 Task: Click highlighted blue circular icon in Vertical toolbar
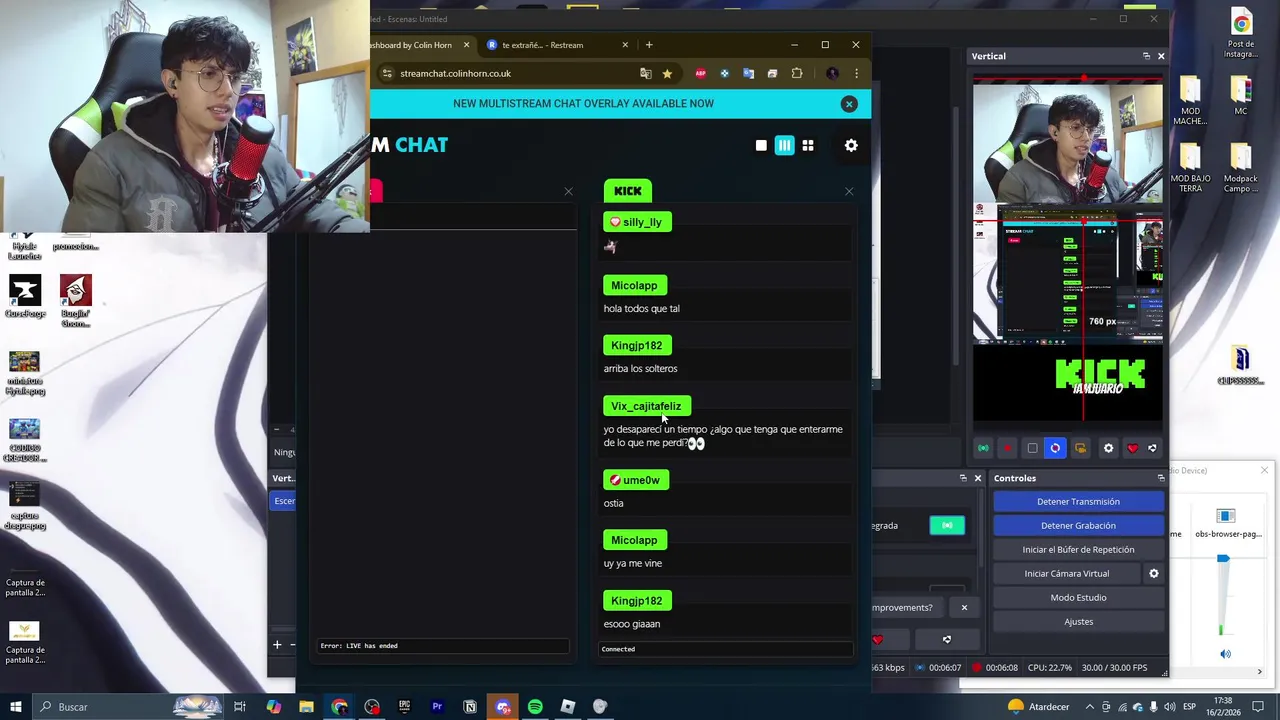coord(1055,448)
